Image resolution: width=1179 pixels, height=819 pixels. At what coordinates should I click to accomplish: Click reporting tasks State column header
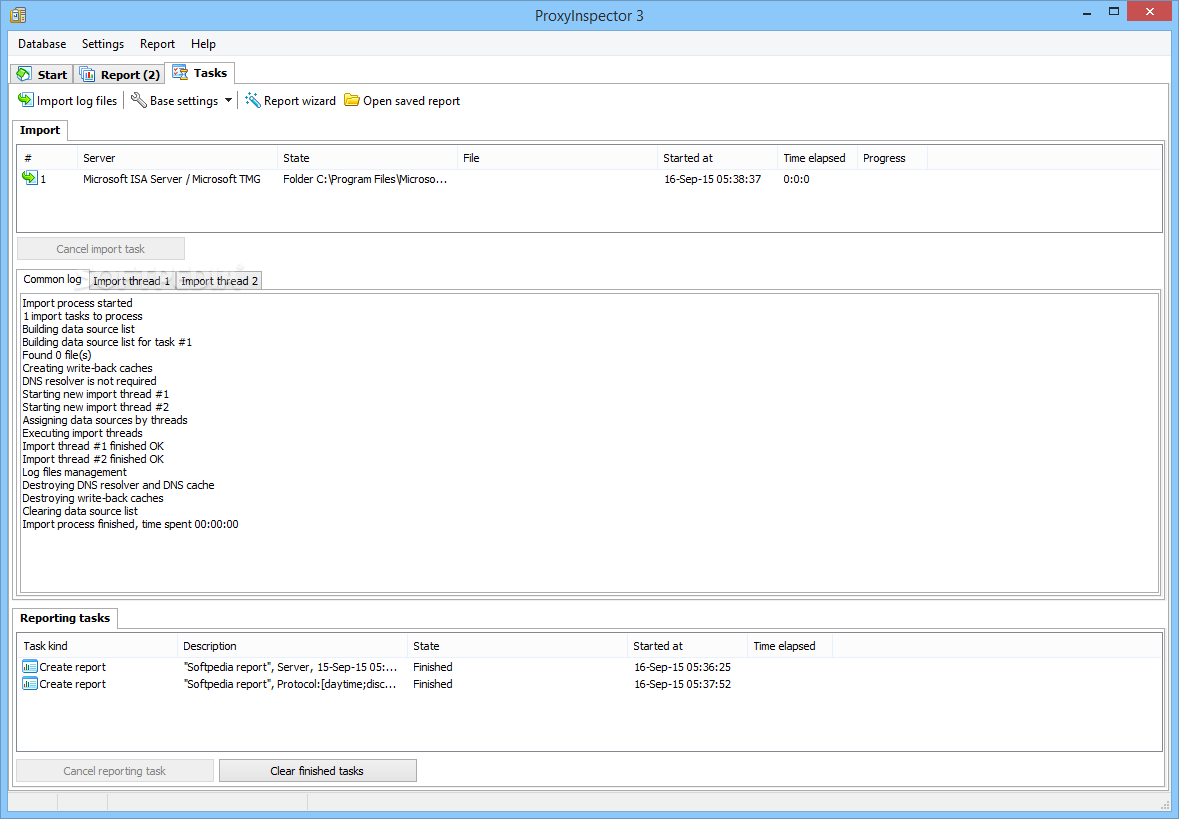pos(517,646)
